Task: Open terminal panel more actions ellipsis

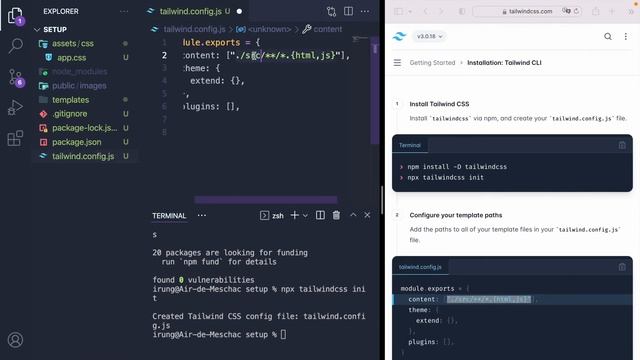Action: coord(202,215)
